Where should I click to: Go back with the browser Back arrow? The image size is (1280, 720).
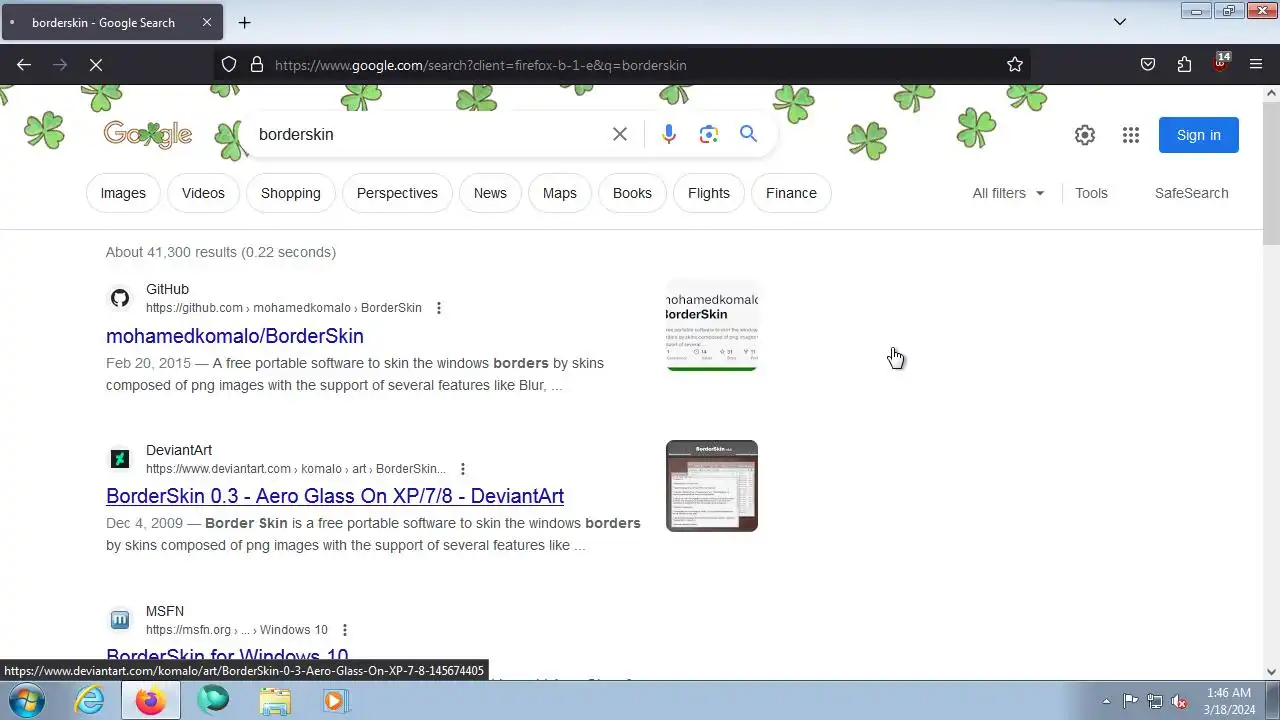tap(24, 65)
